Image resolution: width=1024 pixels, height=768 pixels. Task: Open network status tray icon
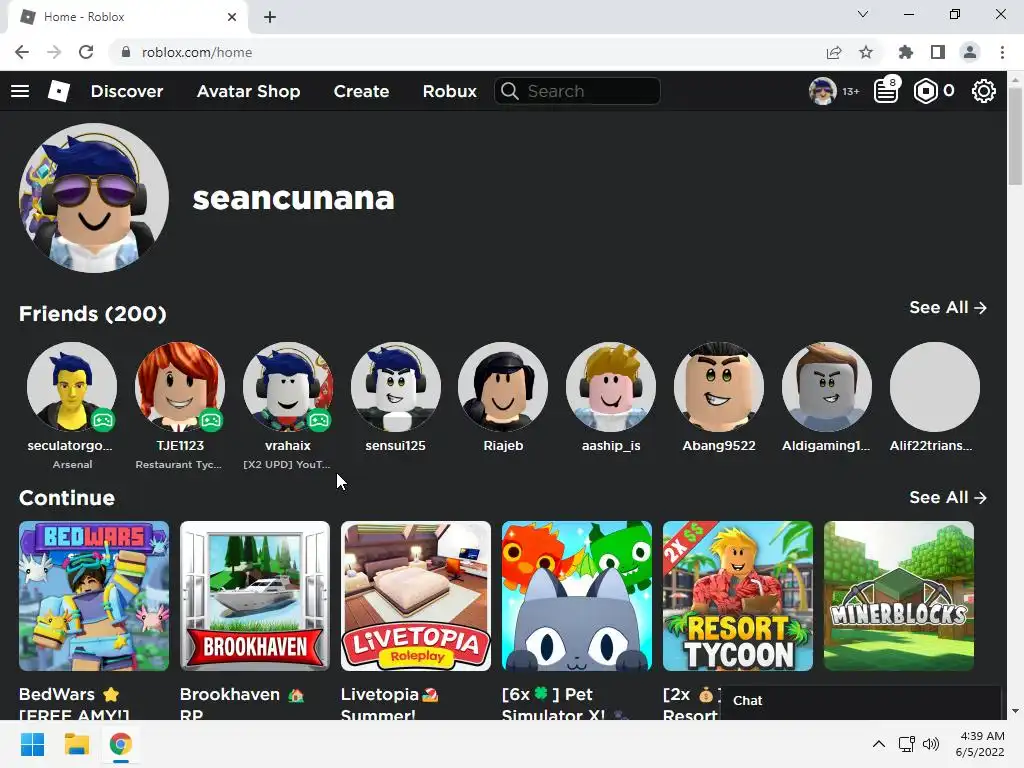point(906,744)
